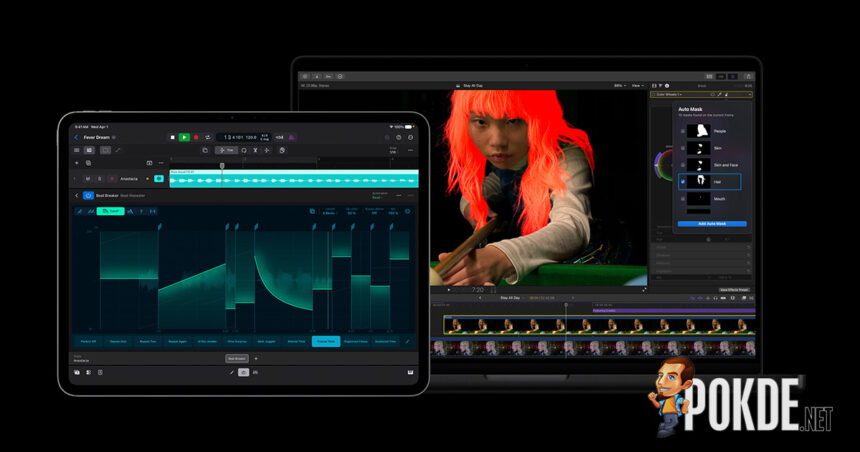This screenshot has width=860, height=452.
Task: Click the People mask thumbnail
Action: (698, 131)
